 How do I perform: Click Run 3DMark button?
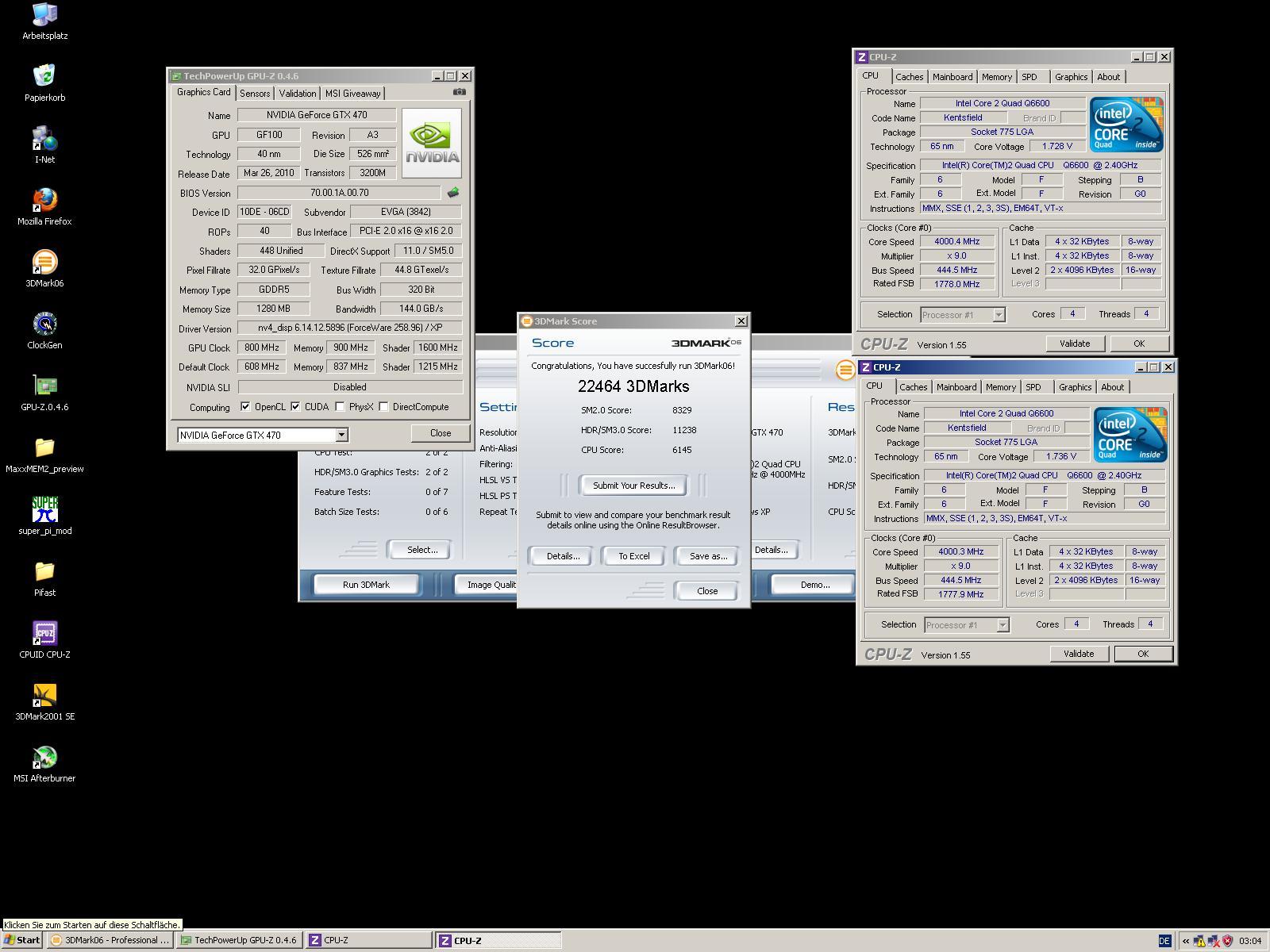click(366, 585)
